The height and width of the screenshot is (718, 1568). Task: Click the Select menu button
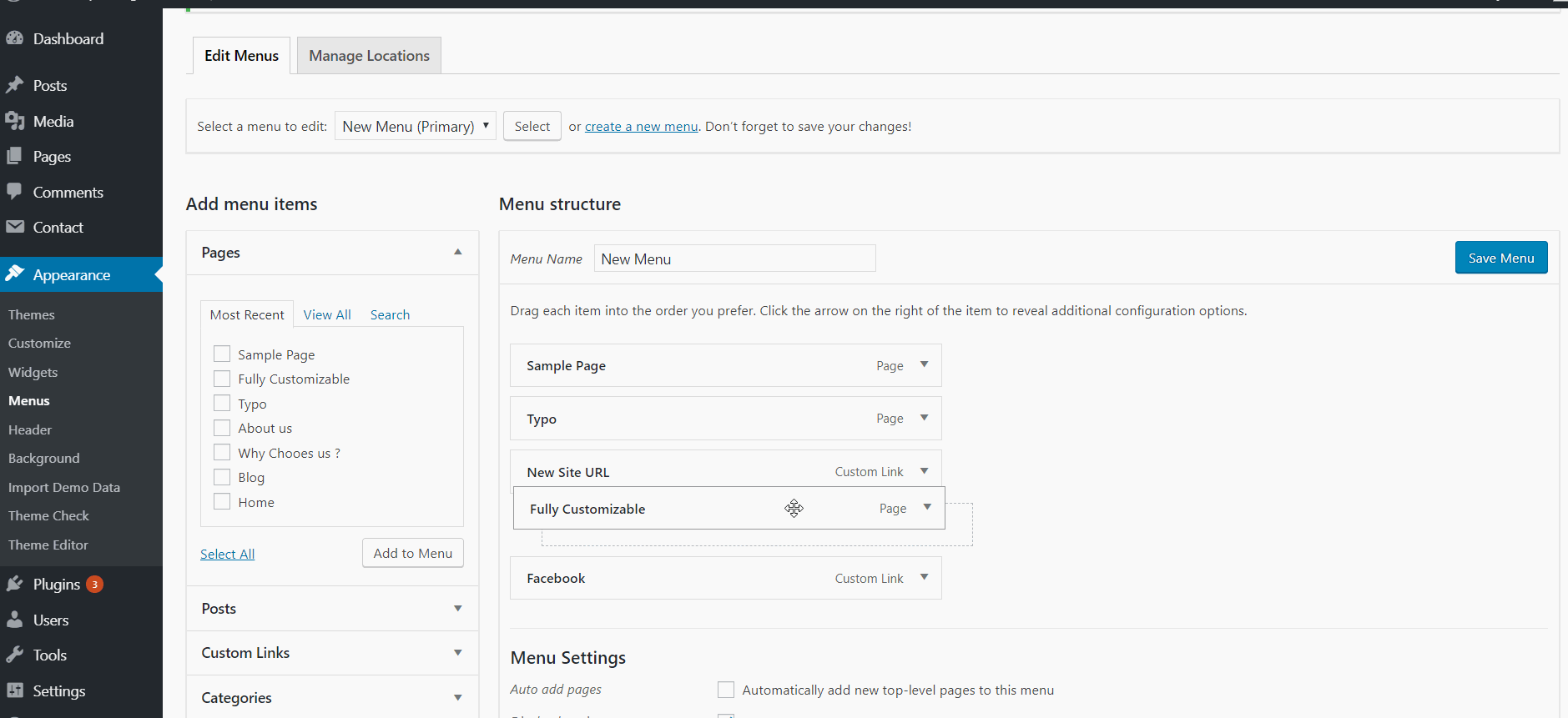[532, 126]
